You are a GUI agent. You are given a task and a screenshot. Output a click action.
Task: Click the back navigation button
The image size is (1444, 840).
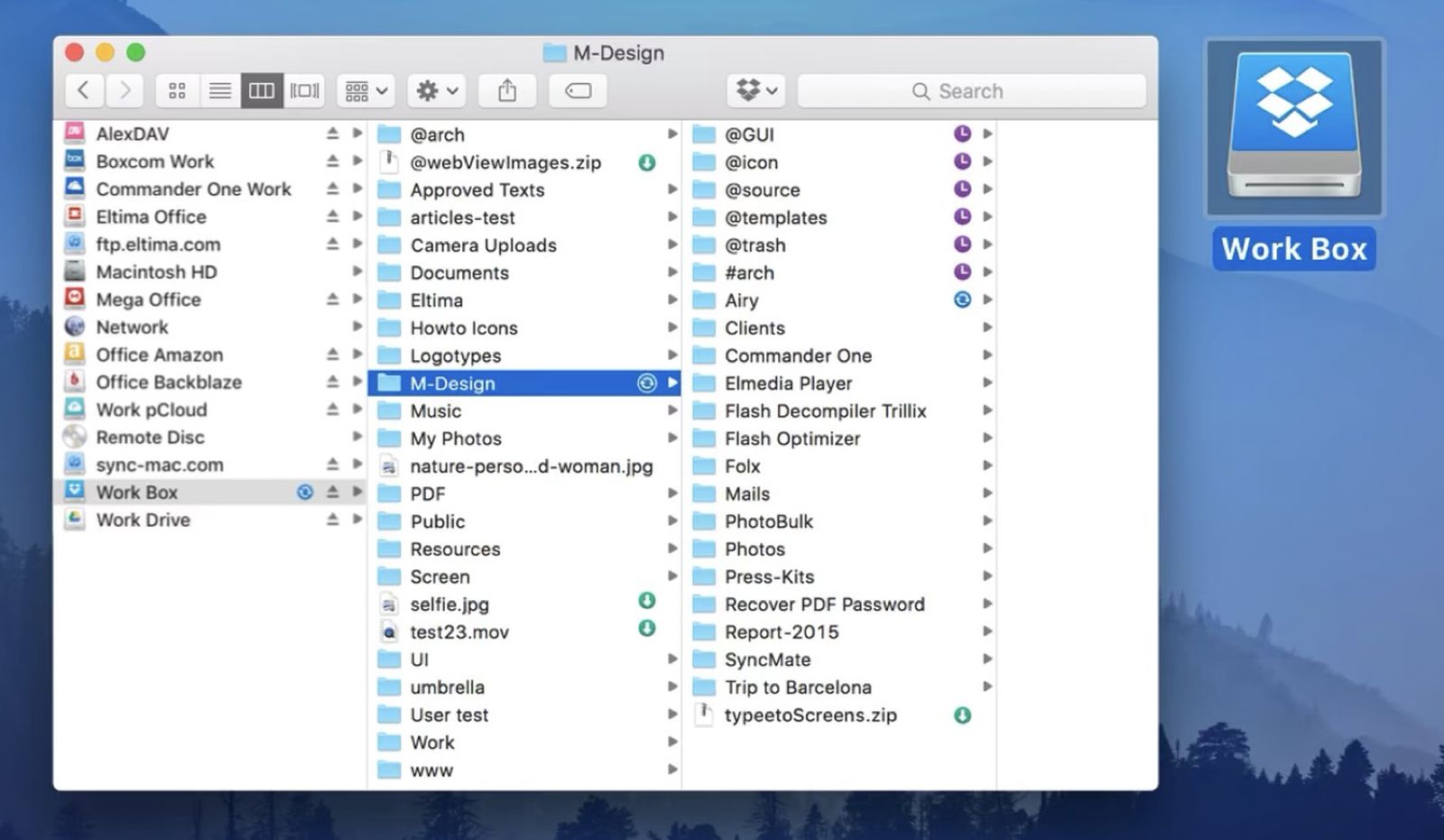tap(84, 90)
